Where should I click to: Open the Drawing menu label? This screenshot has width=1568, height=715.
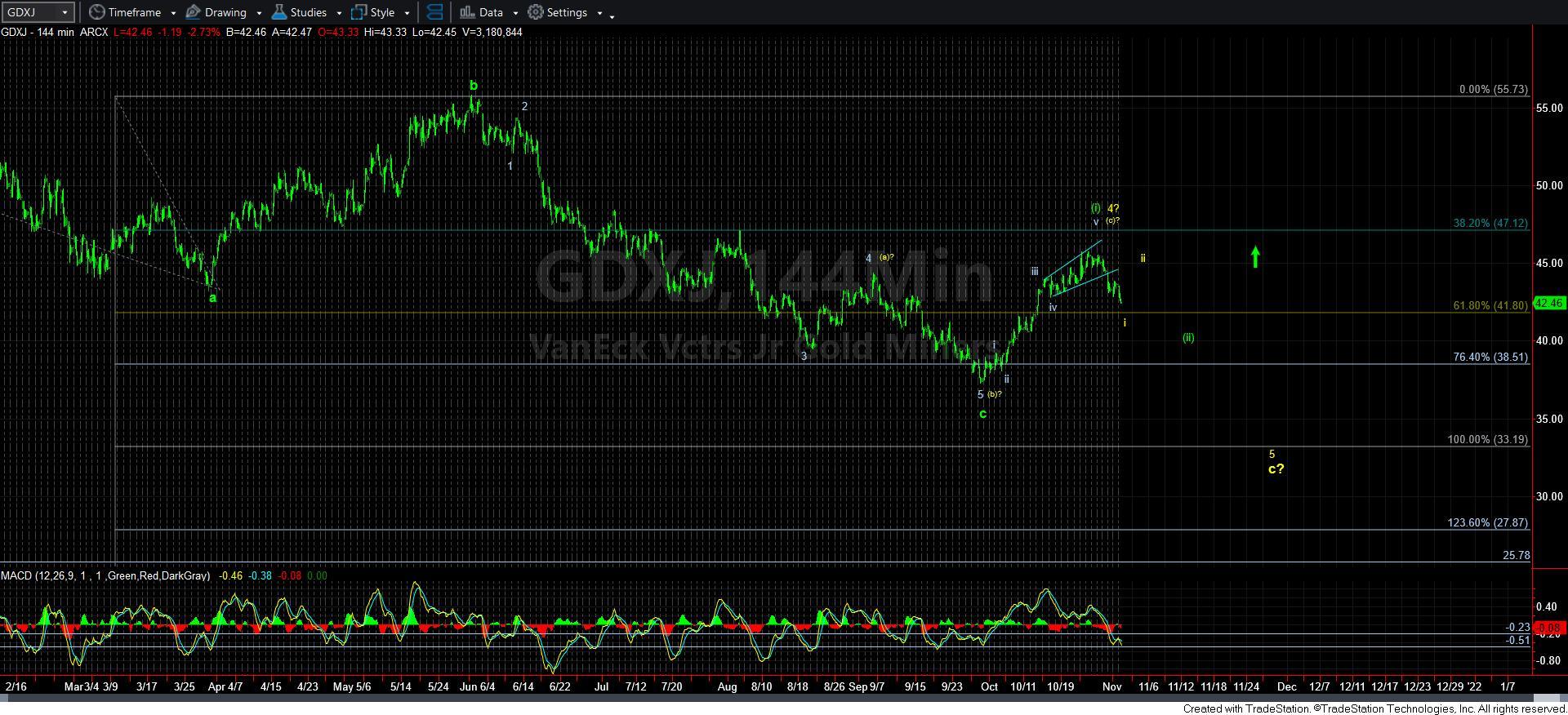pos(225,12)
